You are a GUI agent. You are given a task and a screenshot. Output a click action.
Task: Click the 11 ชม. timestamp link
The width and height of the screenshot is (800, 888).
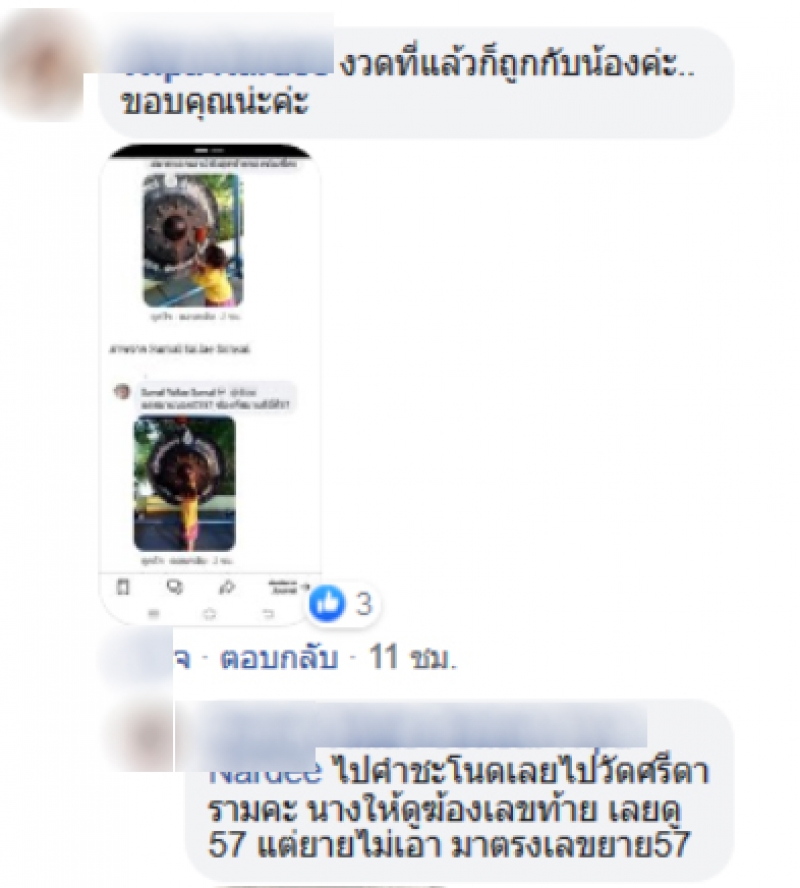pyautogui.click(x=412, y=658)
